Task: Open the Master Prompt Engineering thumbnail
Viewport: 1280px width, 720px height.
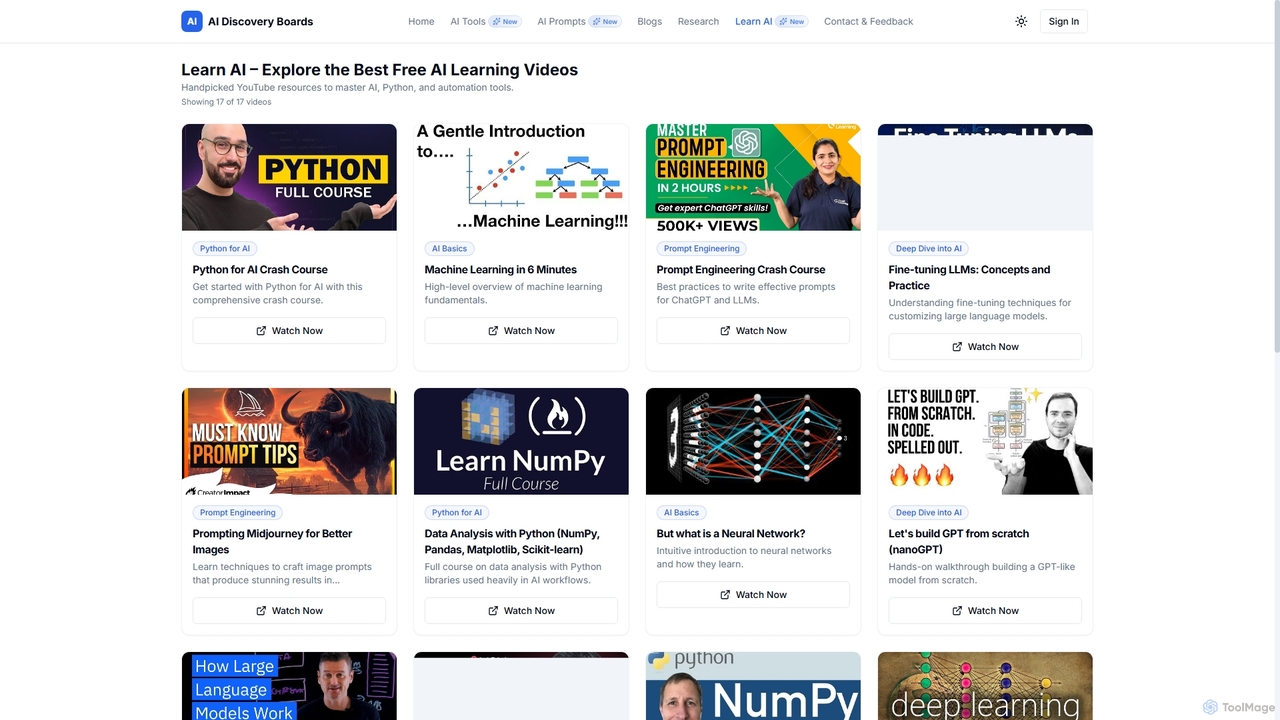Action: [x=753, y=177]
